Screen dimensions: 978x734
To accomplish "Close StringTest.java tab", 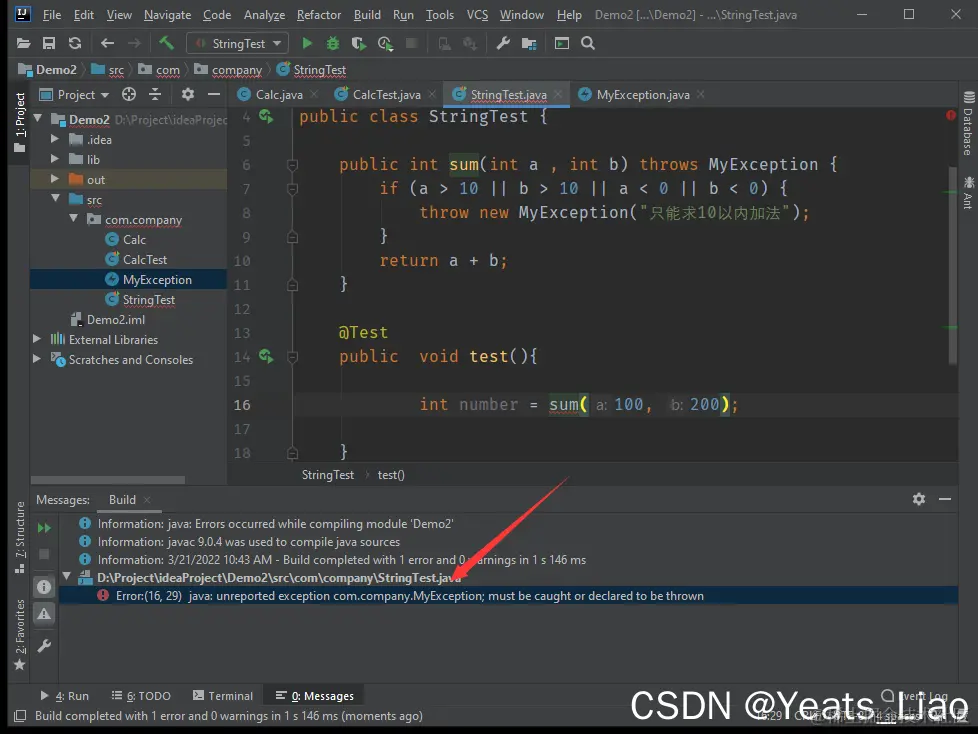I will [558, 94].
